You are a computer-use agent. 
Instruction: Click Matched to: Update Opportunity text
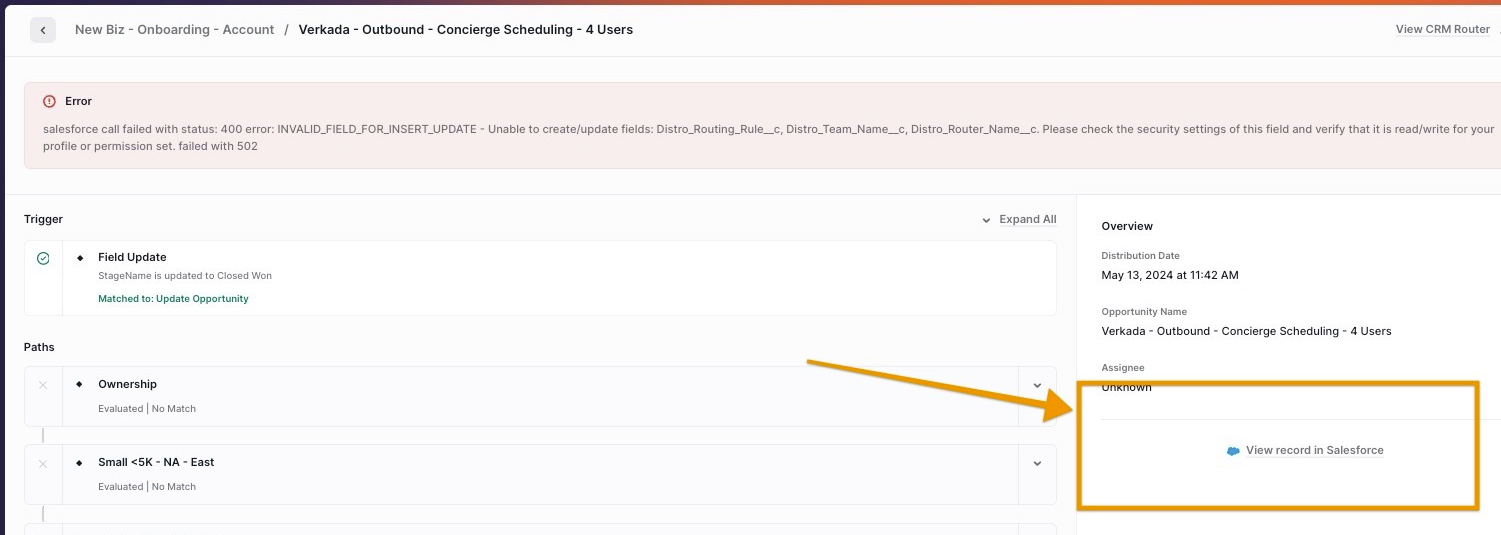(173, 299)
